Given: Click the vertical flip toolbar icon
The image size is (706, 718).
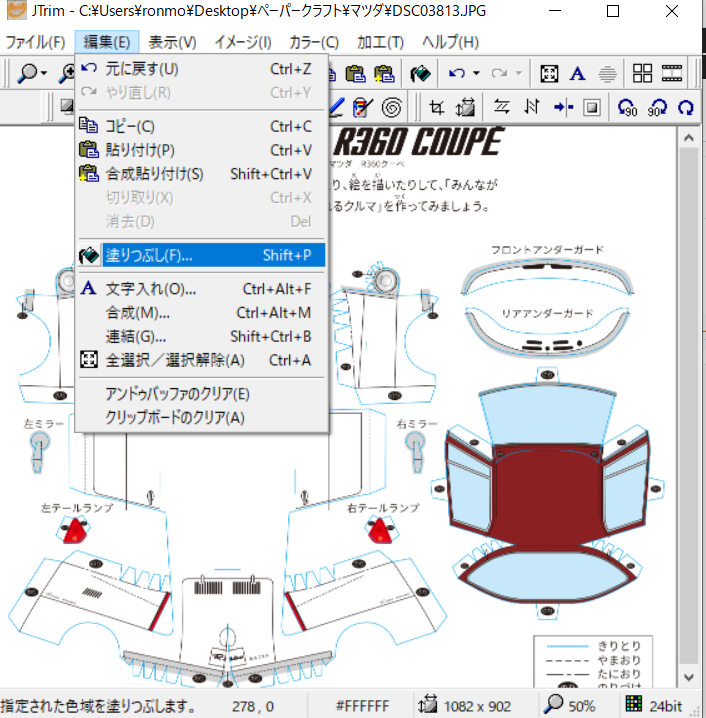Looking at the screenshot, I should (x=532, y=107).
